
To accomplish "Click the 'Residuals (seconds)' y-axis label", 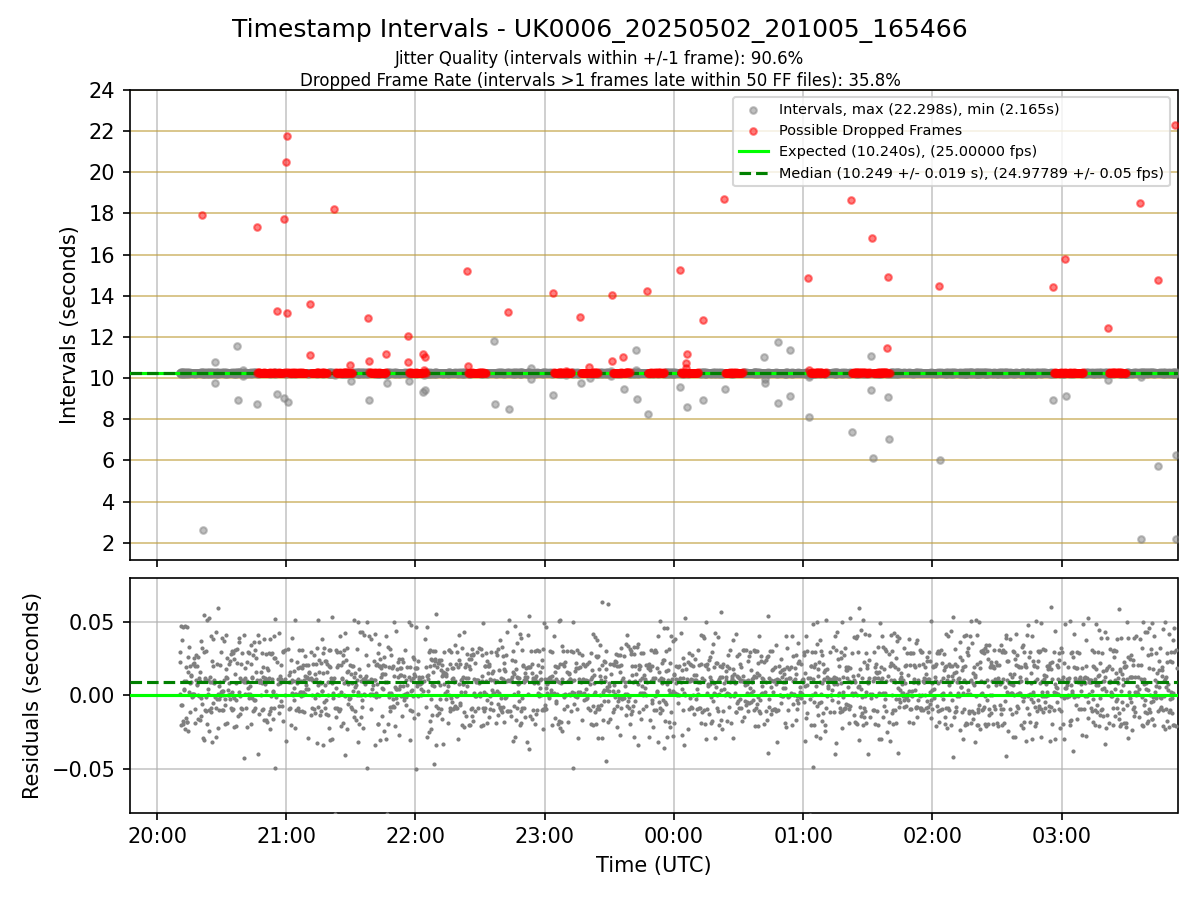I will point(32,696).
